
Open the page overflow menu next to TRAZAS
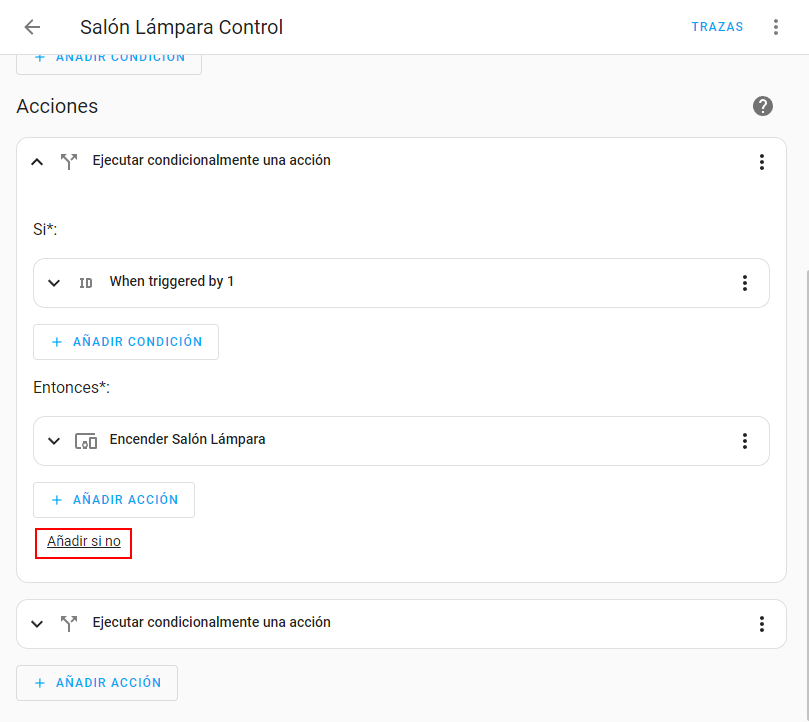coord(776,27)
